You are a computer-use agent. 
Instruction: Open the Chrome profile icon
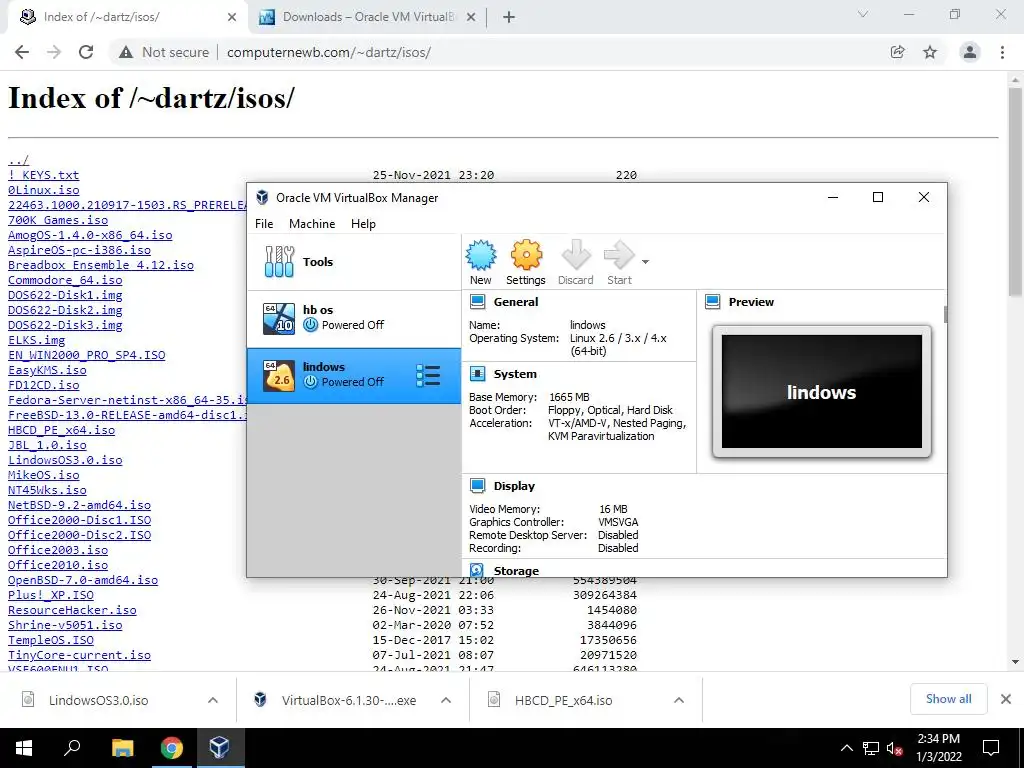(970, 52)
